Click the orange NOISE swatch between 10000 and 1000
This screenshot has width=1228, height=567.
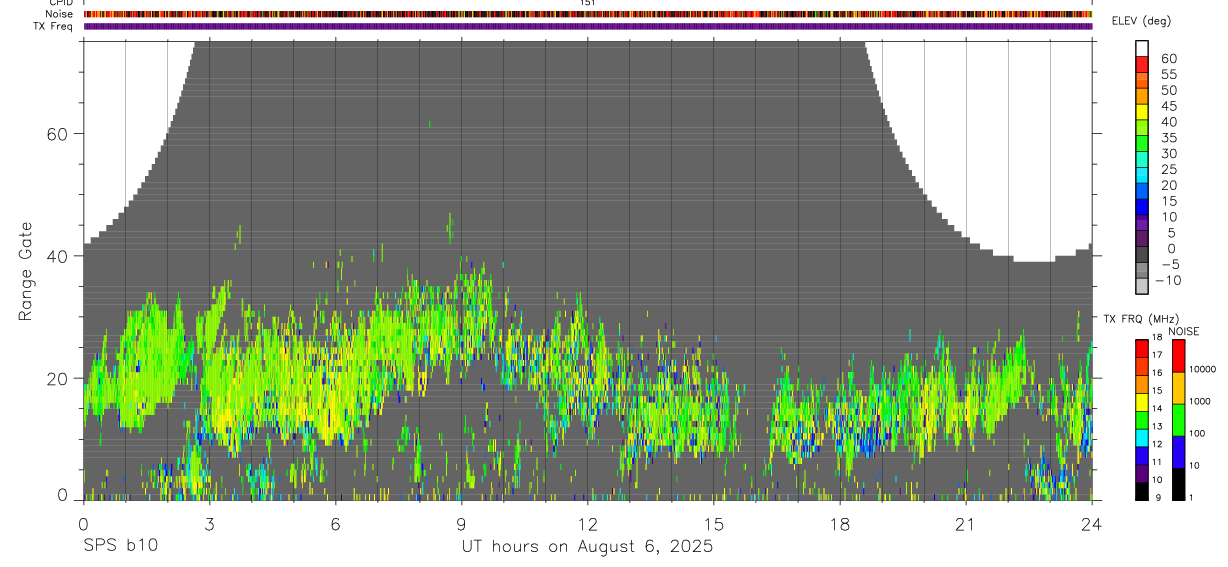click(1179, 387)
